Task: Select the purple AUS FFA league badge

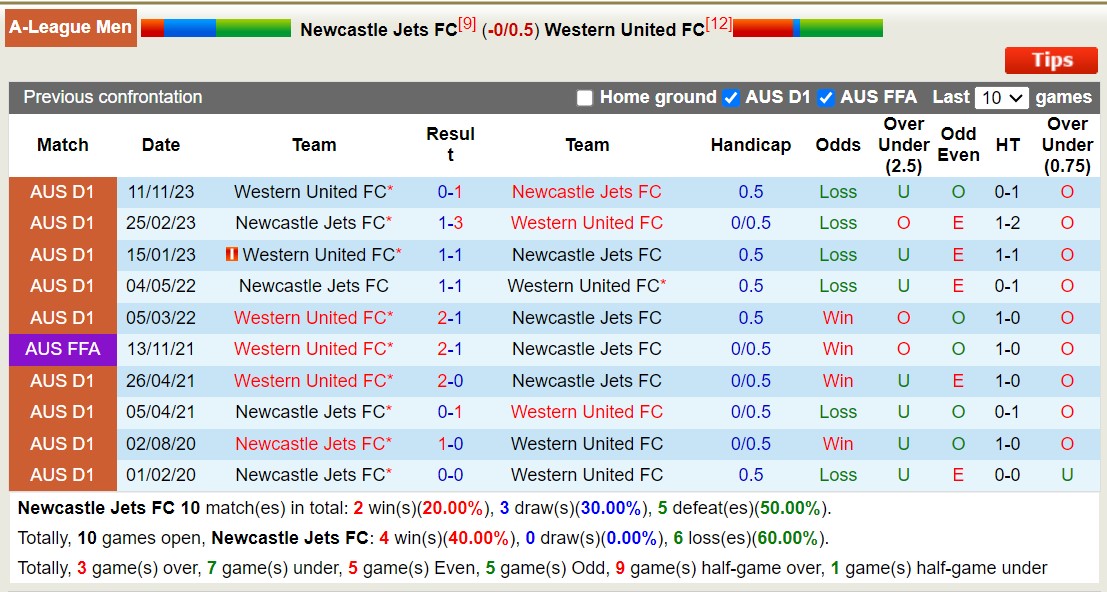Action: (x=62, y=349)
